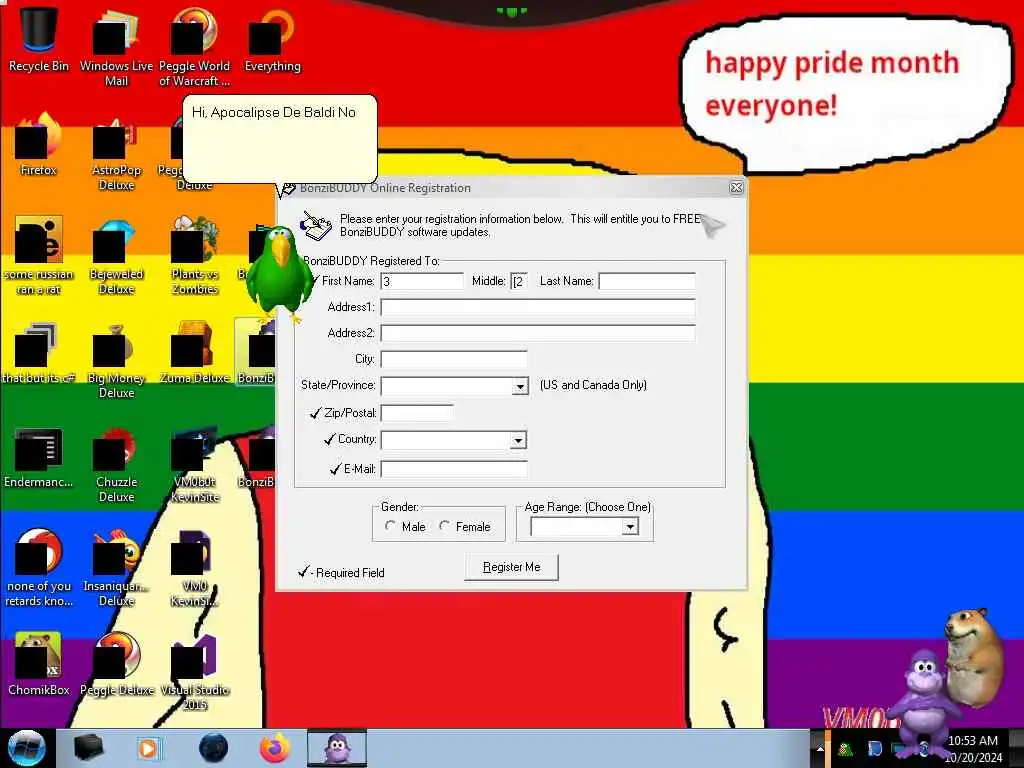Click the Register Me button
The height and width of the screenshot is (768, 1024).
[x=511, y=567]
